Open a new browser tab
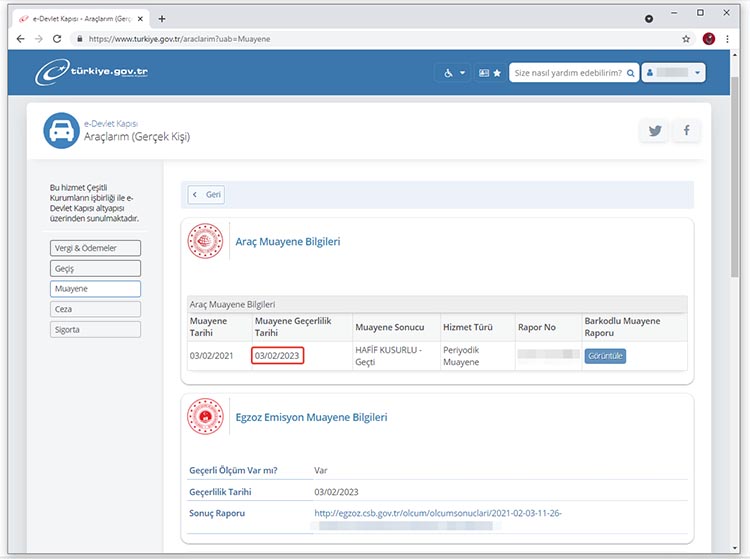This screenshot has width=750, height=559. [x=162, y=18]
